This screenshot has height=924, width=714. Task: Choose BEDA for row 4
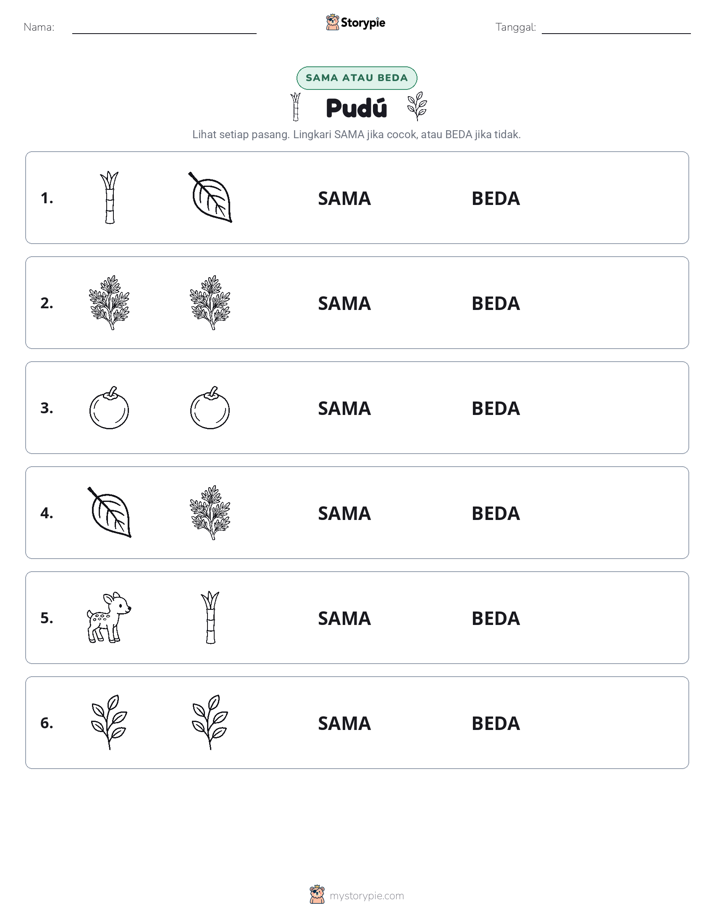pos(496,513)
